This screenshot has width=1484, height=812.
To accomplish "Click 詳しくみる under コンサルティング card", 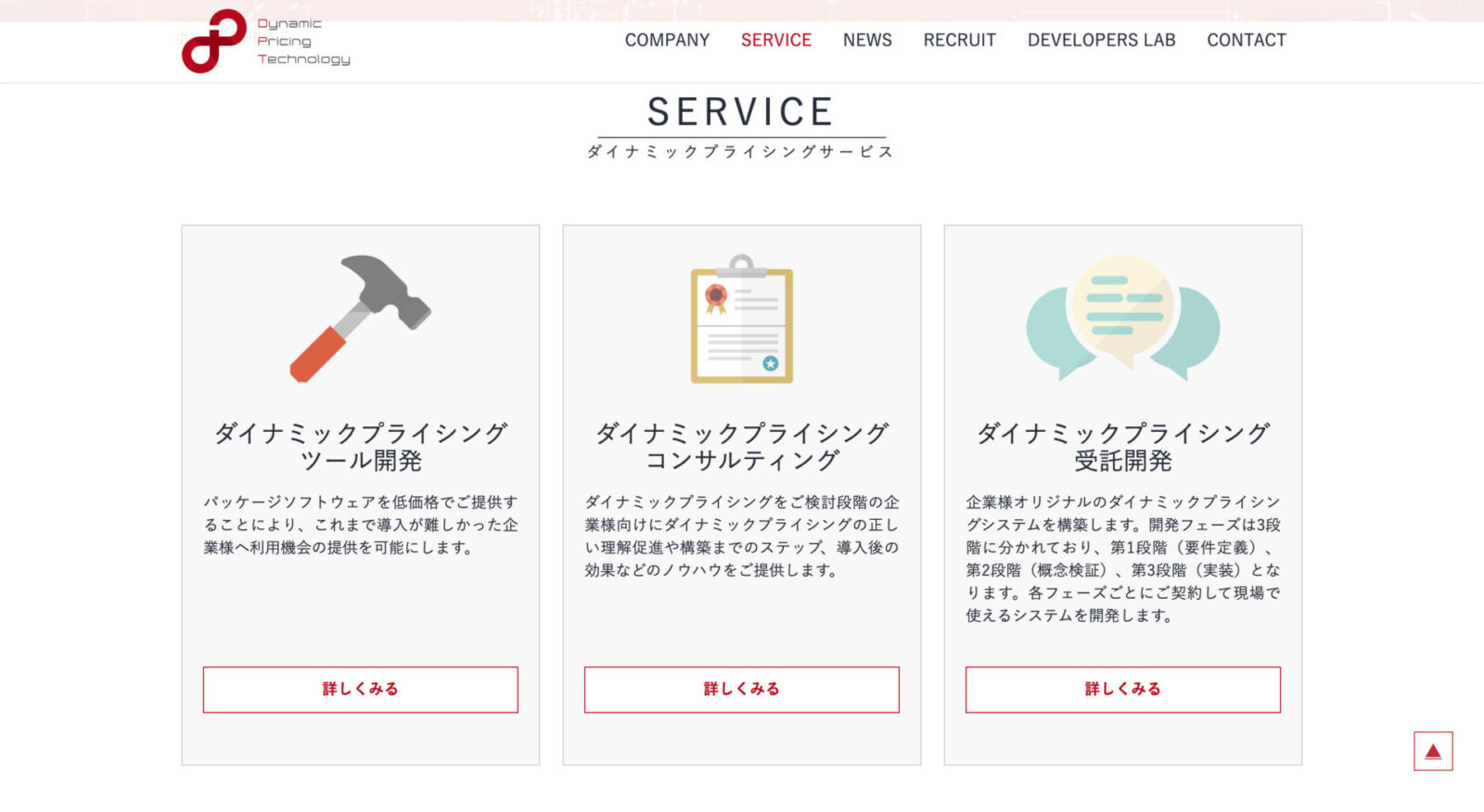I will coord(741,690).
